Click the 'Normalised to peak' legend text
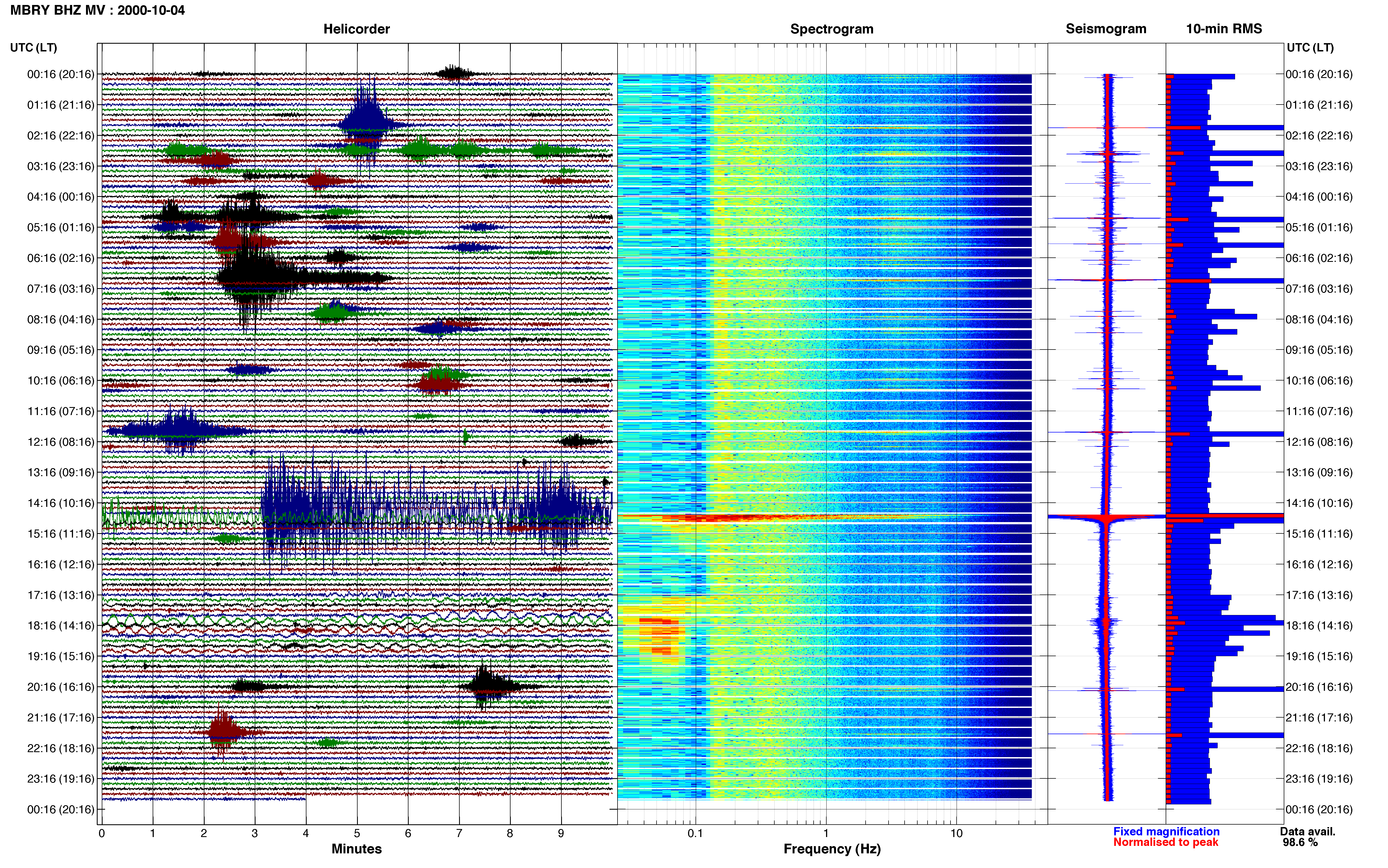 tap(1166, 842)
